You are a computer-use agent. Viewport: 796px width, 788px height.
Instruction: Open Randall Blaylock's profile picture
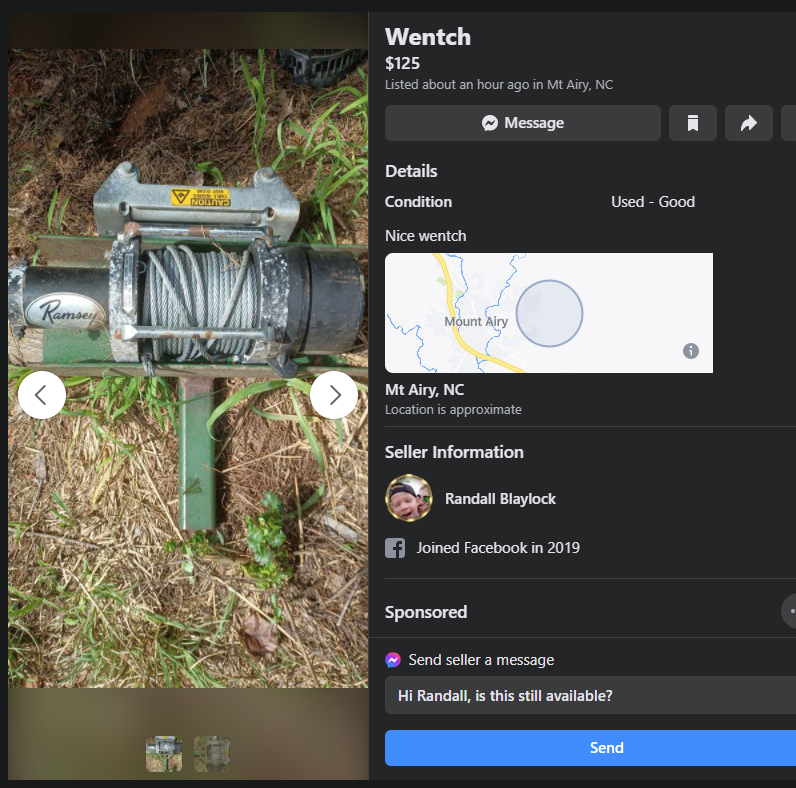coord(409,498)
